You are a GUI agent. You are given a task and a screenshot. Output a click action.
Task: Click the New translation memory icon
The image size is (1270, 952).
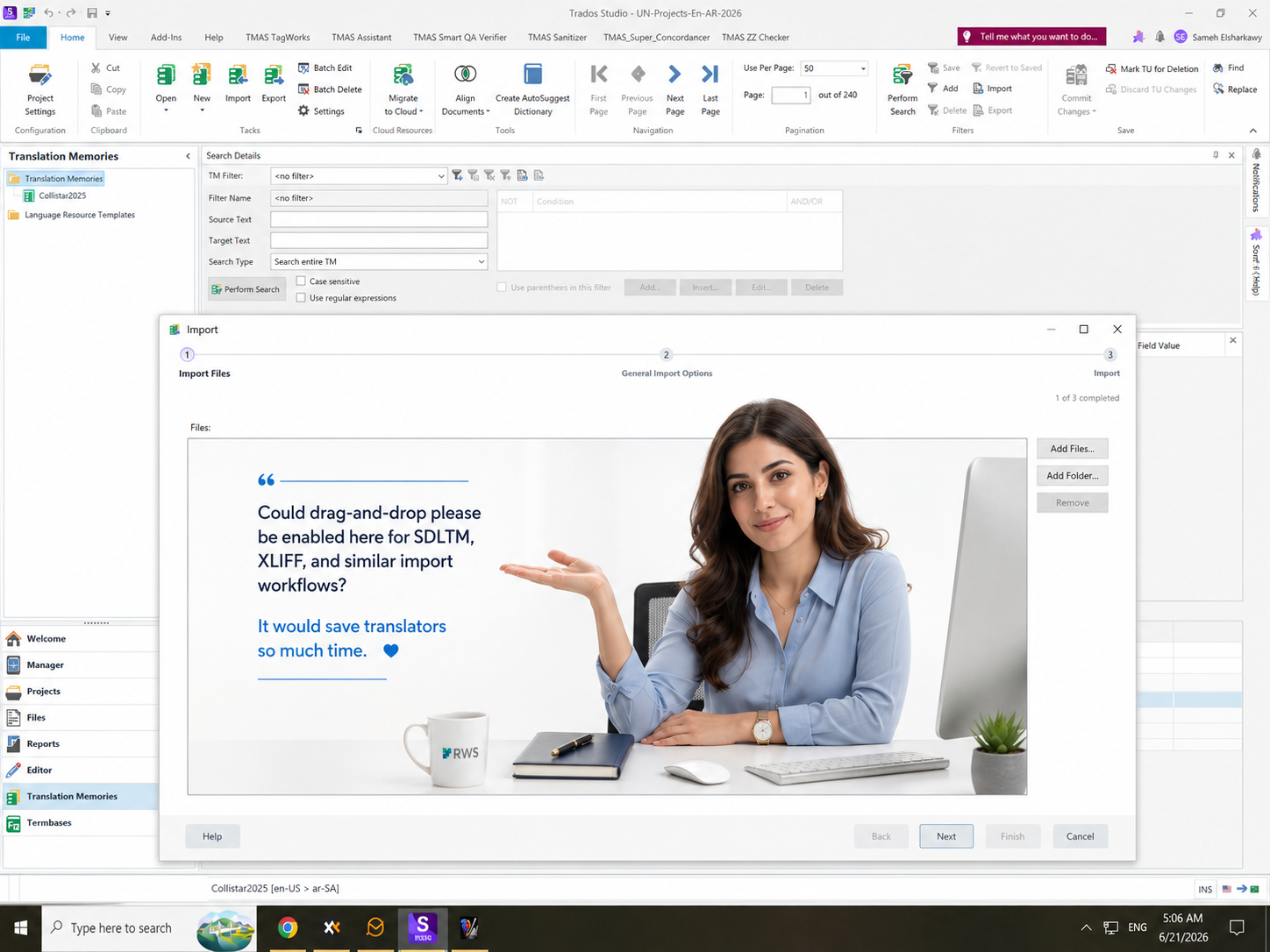(x=202, y=75)
